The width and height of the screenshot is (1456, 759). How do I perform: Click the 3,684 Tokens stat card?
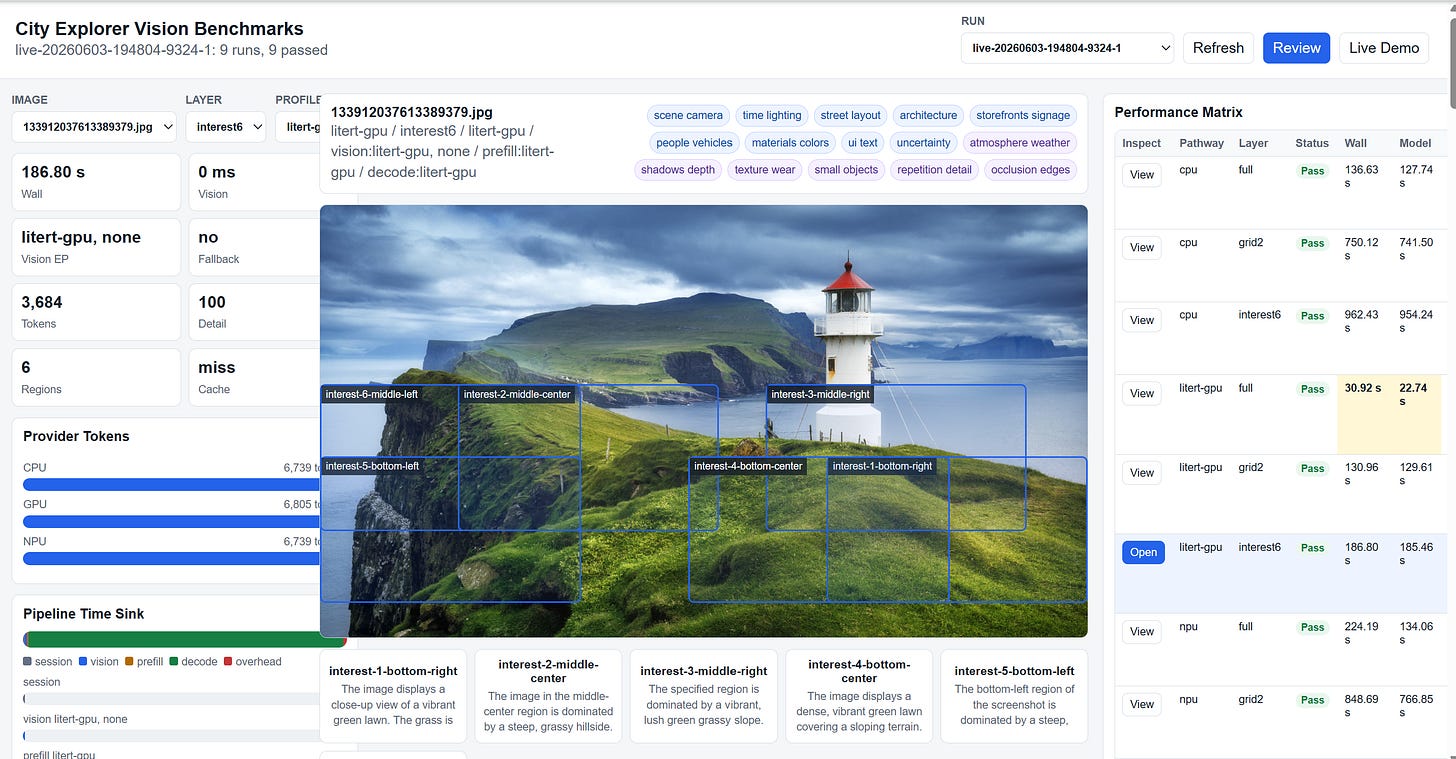[x=96, y=312]
